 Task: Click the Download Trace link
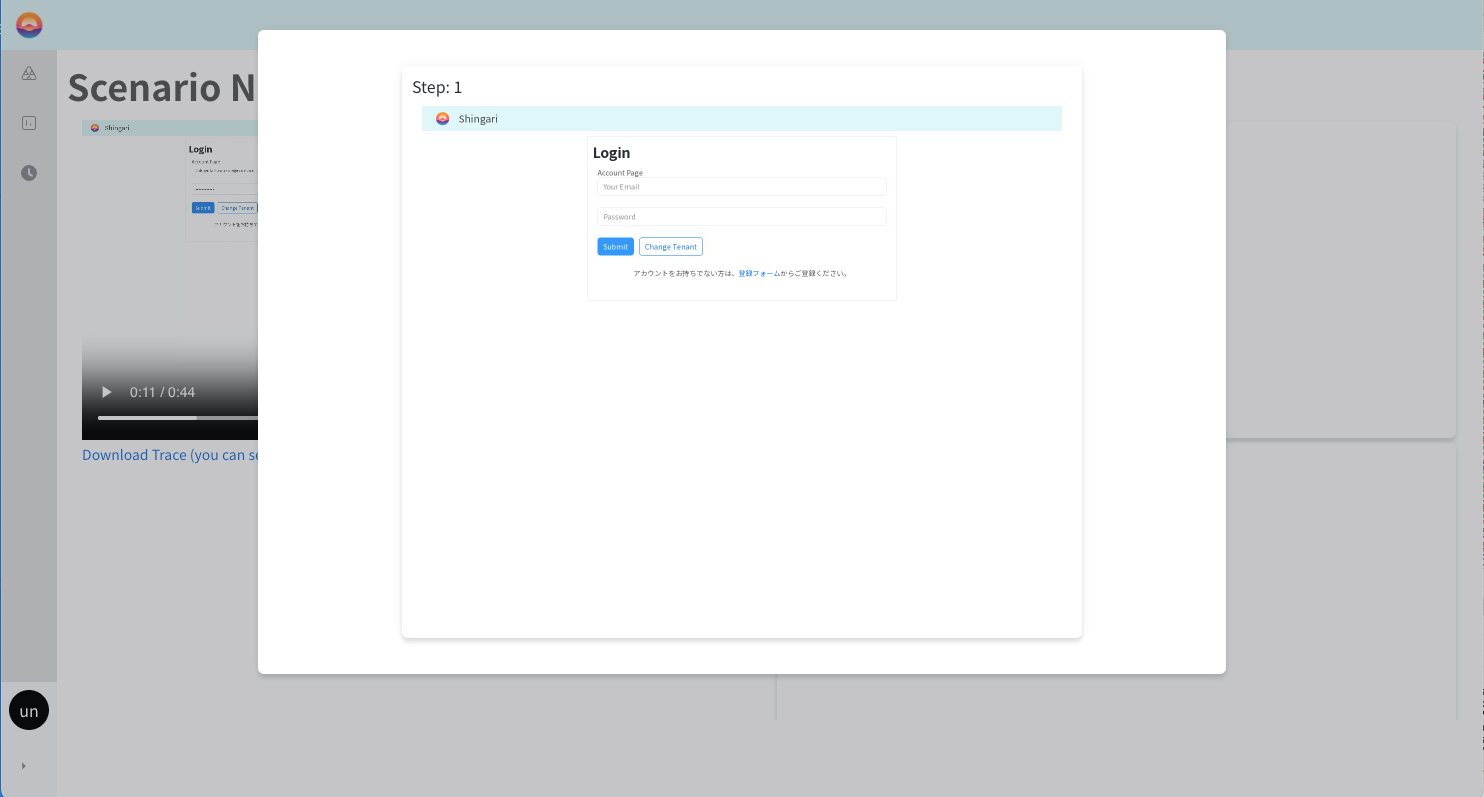click(x=169, y=455)
